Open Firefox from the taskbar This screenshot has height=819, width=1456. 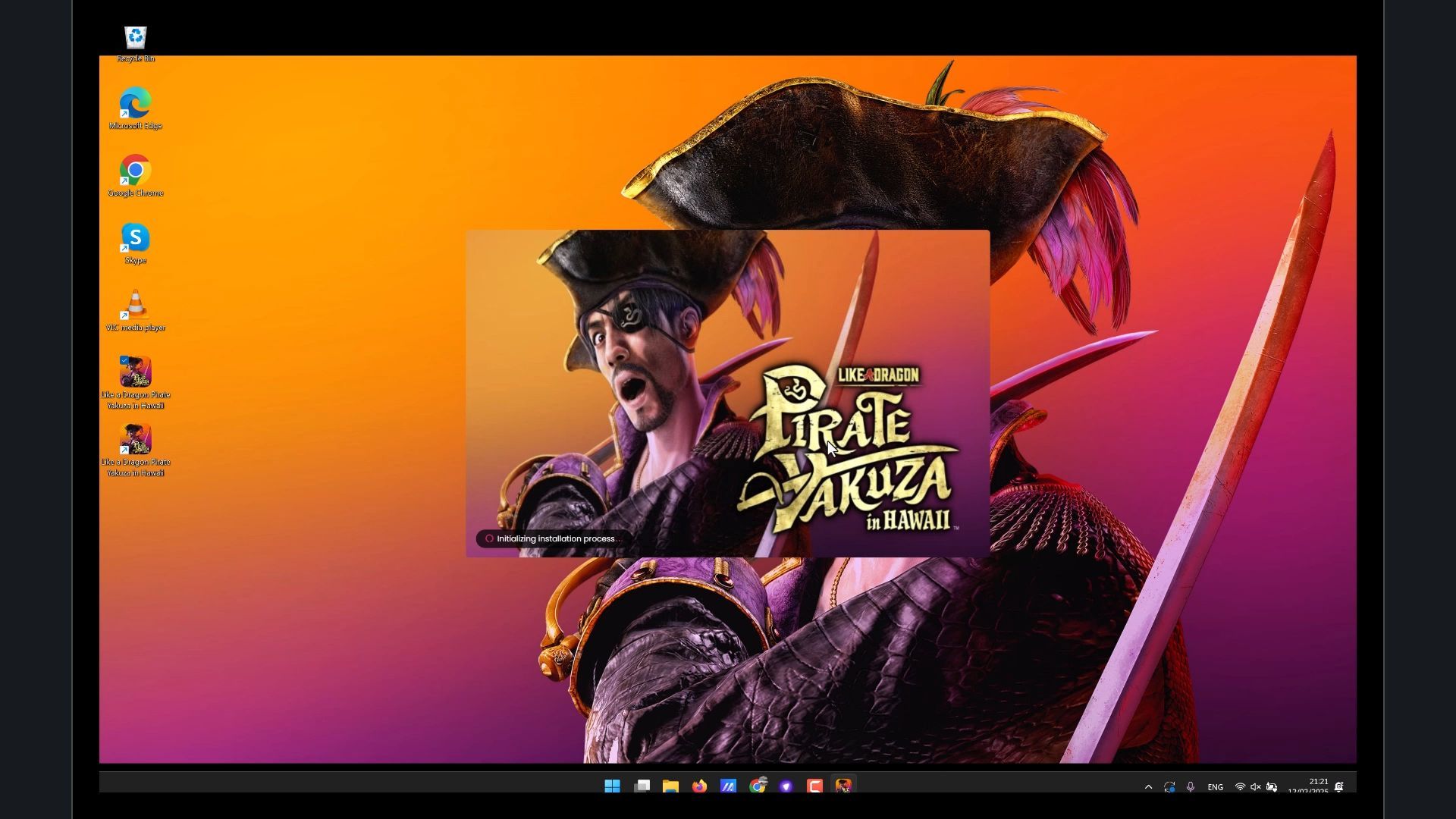coord(699,786)
